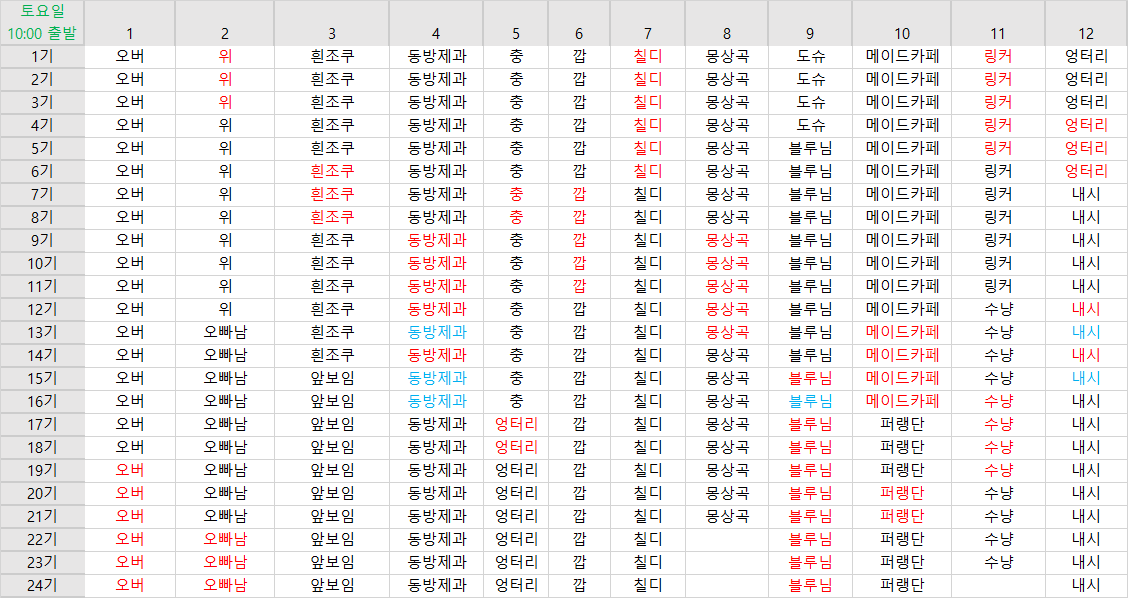The image size is (1128, 598).
Task: Select red 흰조쿠 cell in row 7기
Action: pyautogui.click(x=332, y=194)
